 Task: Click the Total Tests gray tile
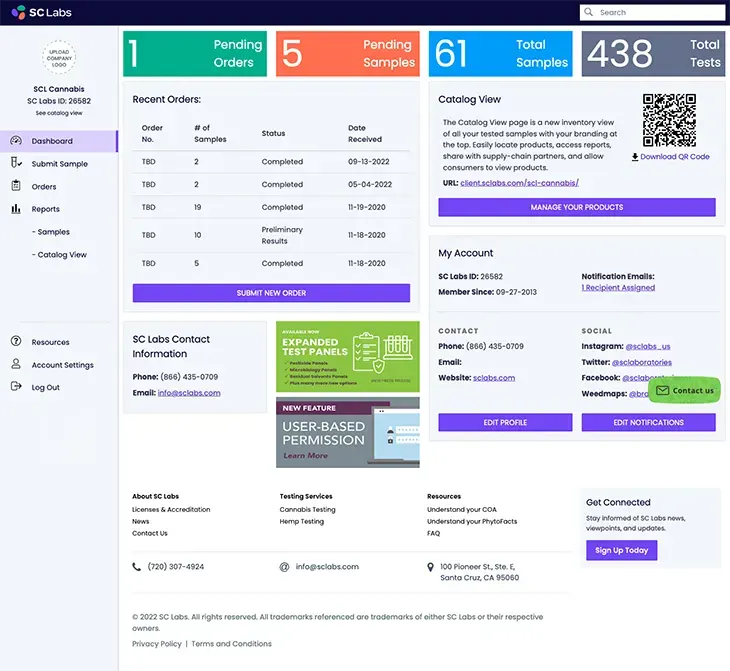[x=653, y=54]
